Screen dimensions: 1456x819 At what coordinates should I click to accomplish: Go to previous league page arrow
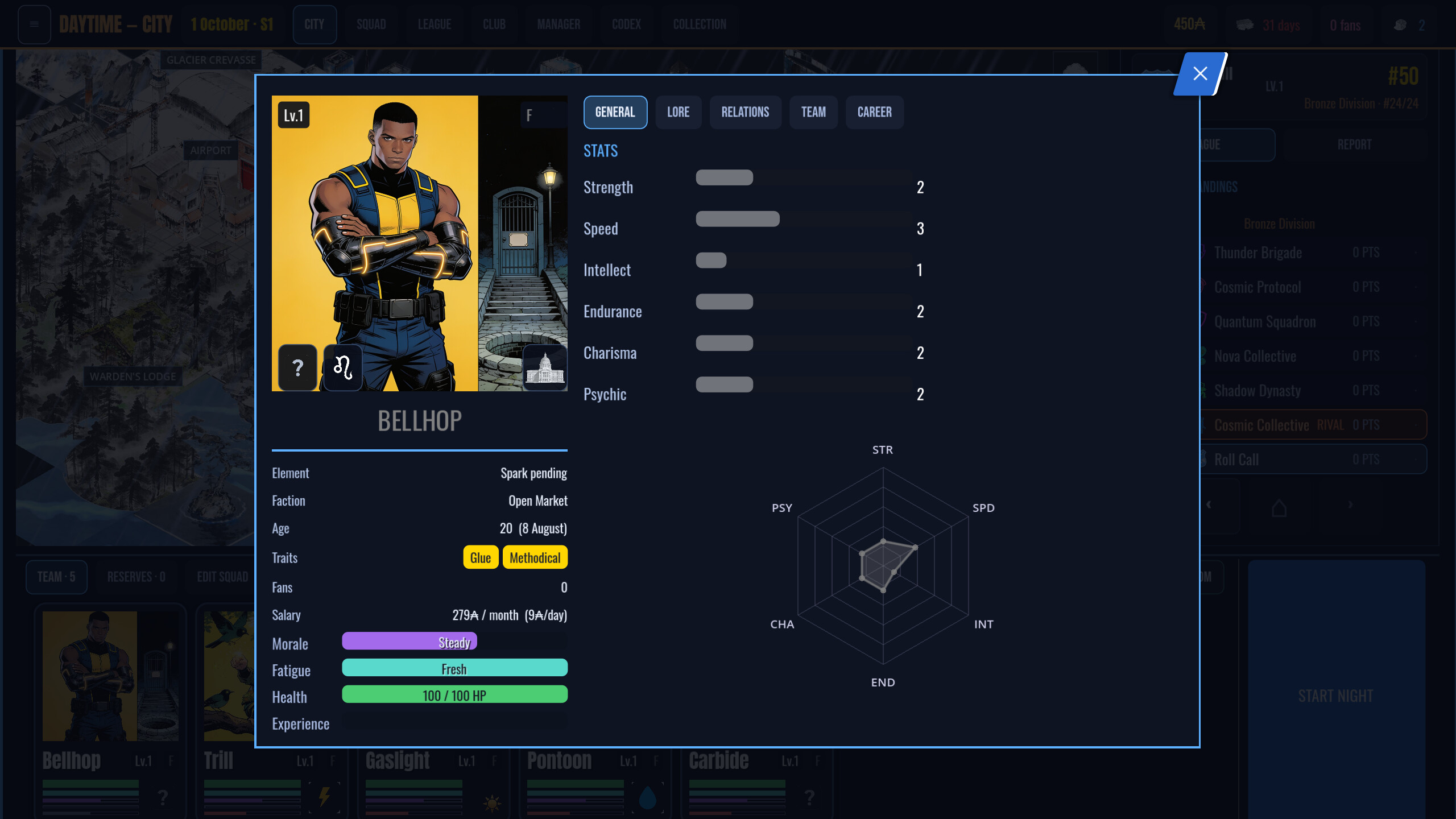[1209, 505]
